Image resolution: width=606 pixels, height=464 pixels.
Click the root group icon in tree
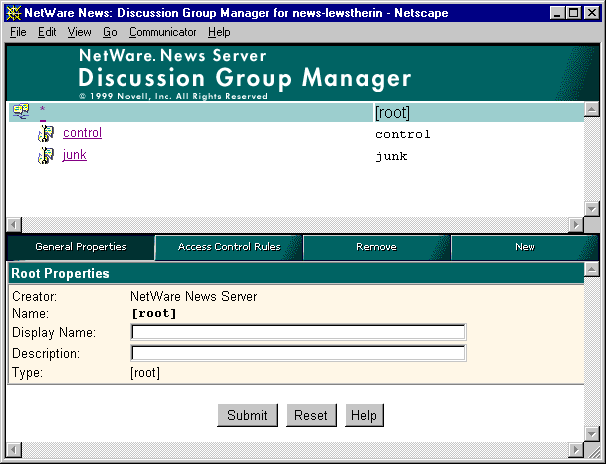21,111
